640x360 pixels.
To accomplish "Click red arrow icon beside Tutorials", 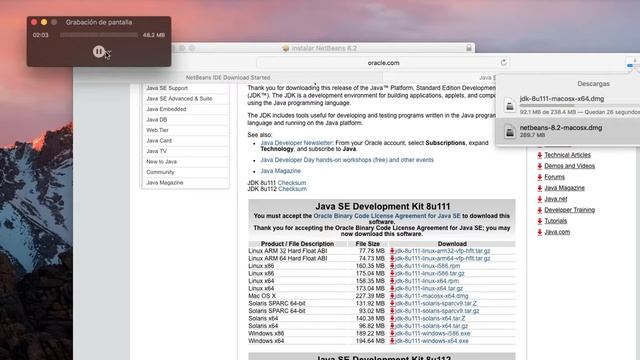I will pos(540,221).
